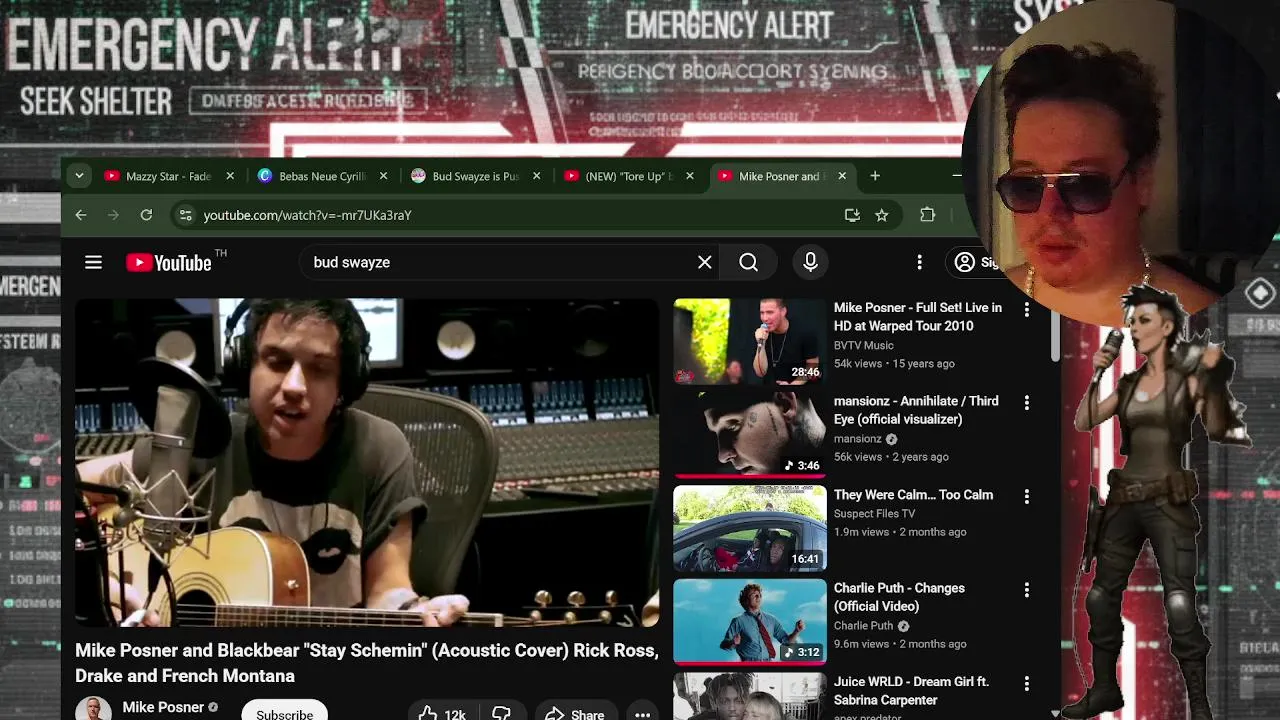Open the Chrome tab search dropdown arrow

pyautogui.click(x=79, y=176)
